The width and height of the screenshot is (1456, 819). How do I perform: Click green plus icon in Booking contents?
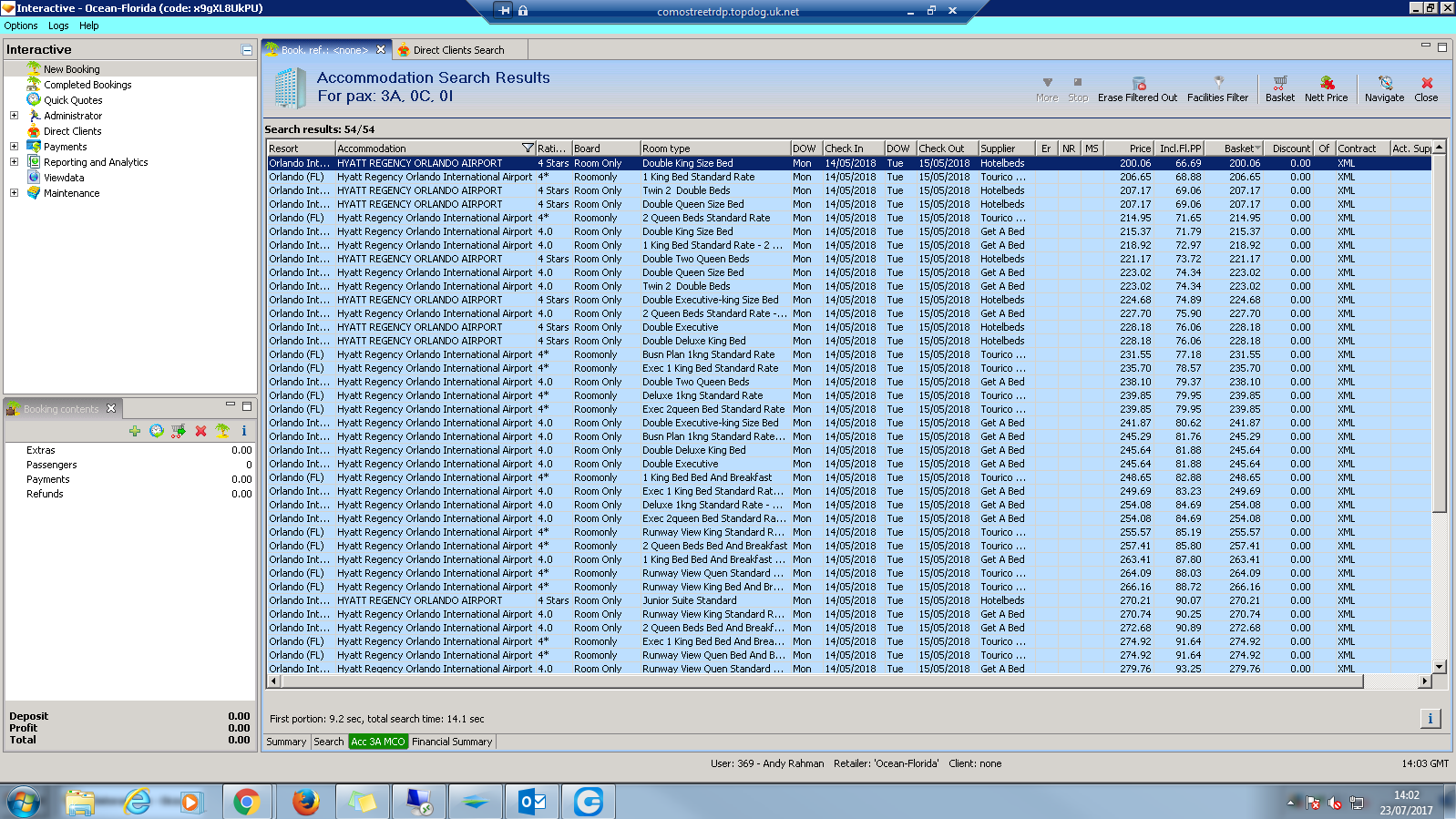[135, 431]
